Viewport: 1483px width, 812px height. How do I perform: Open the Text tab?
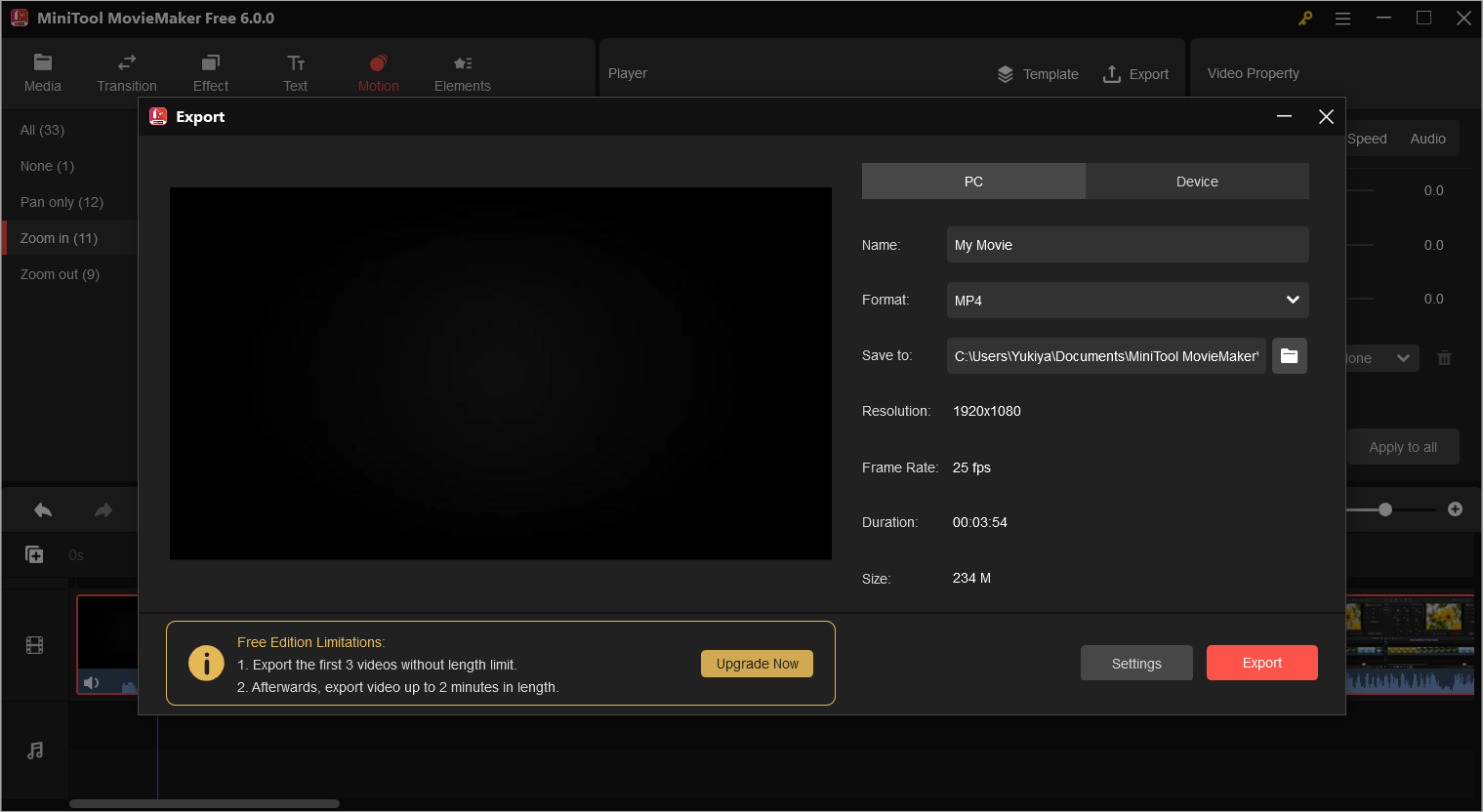[x=296, y=73]
